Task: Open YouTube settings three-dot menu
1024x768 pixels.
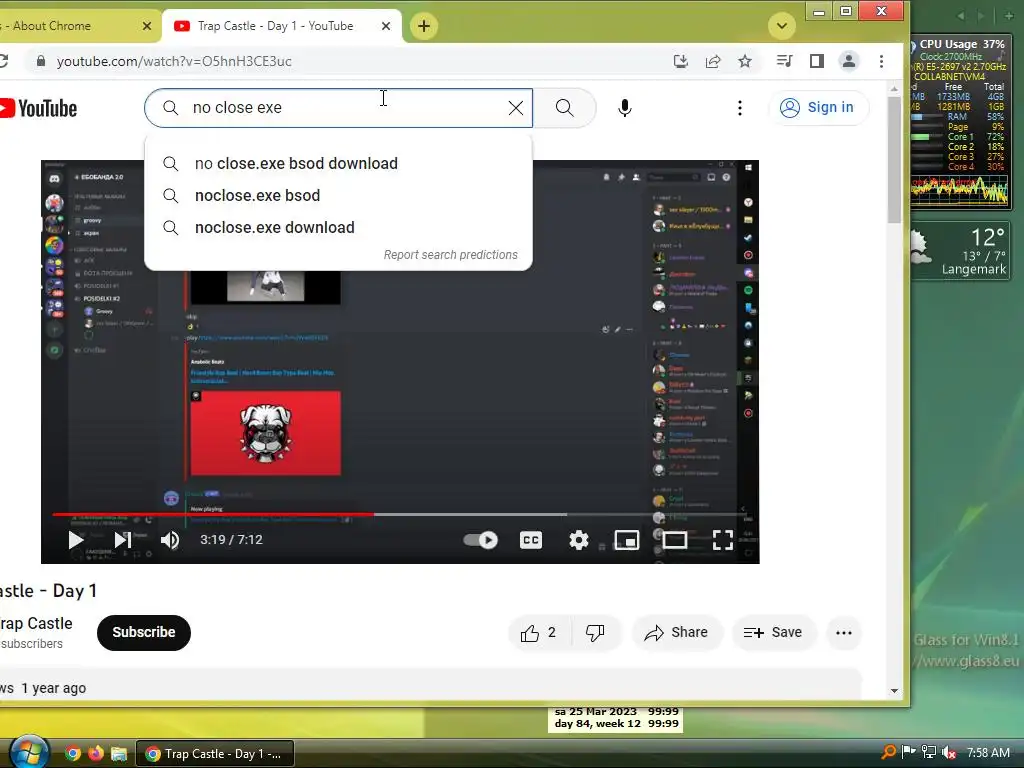Action: (x=739, y=108)
